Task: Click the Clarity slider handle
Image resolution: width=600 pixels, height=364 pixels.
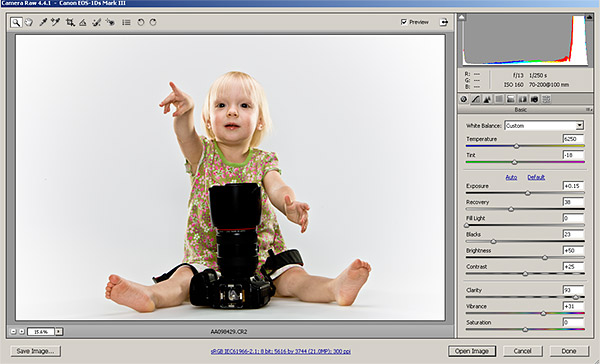Action: [576, 297]
